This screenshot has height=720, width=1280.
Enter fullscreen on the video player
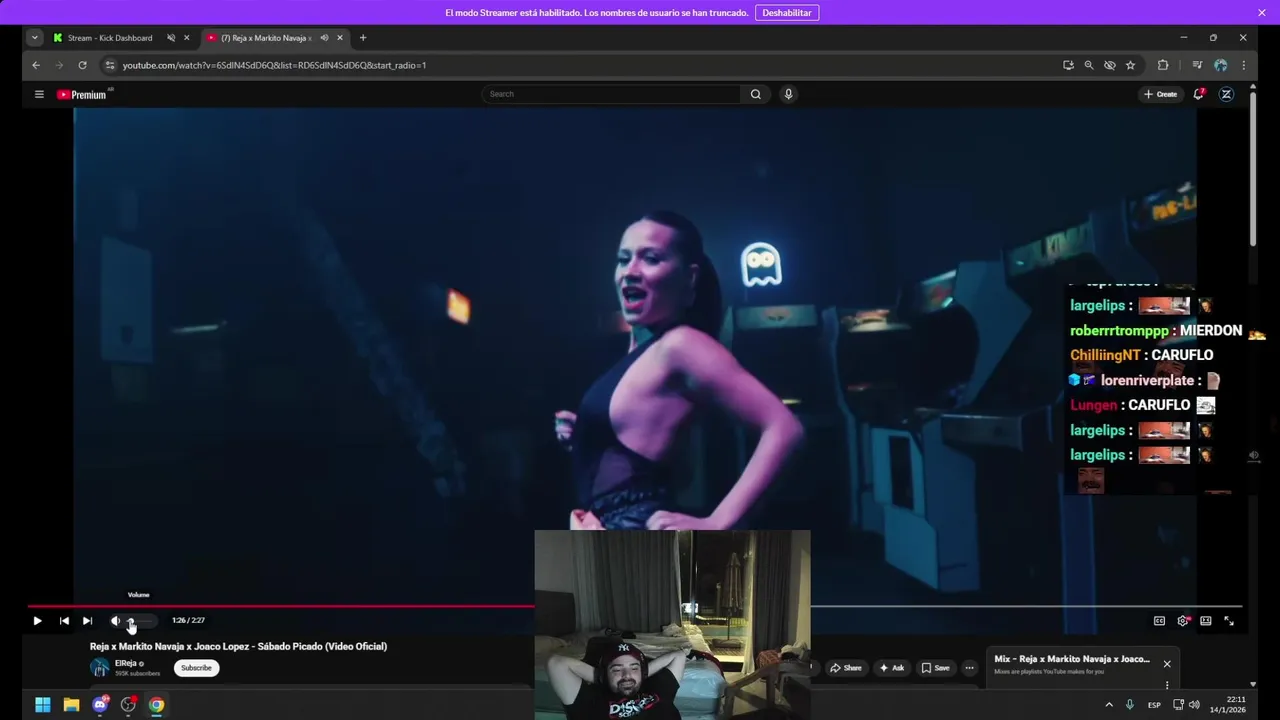tap(1229, 621)
